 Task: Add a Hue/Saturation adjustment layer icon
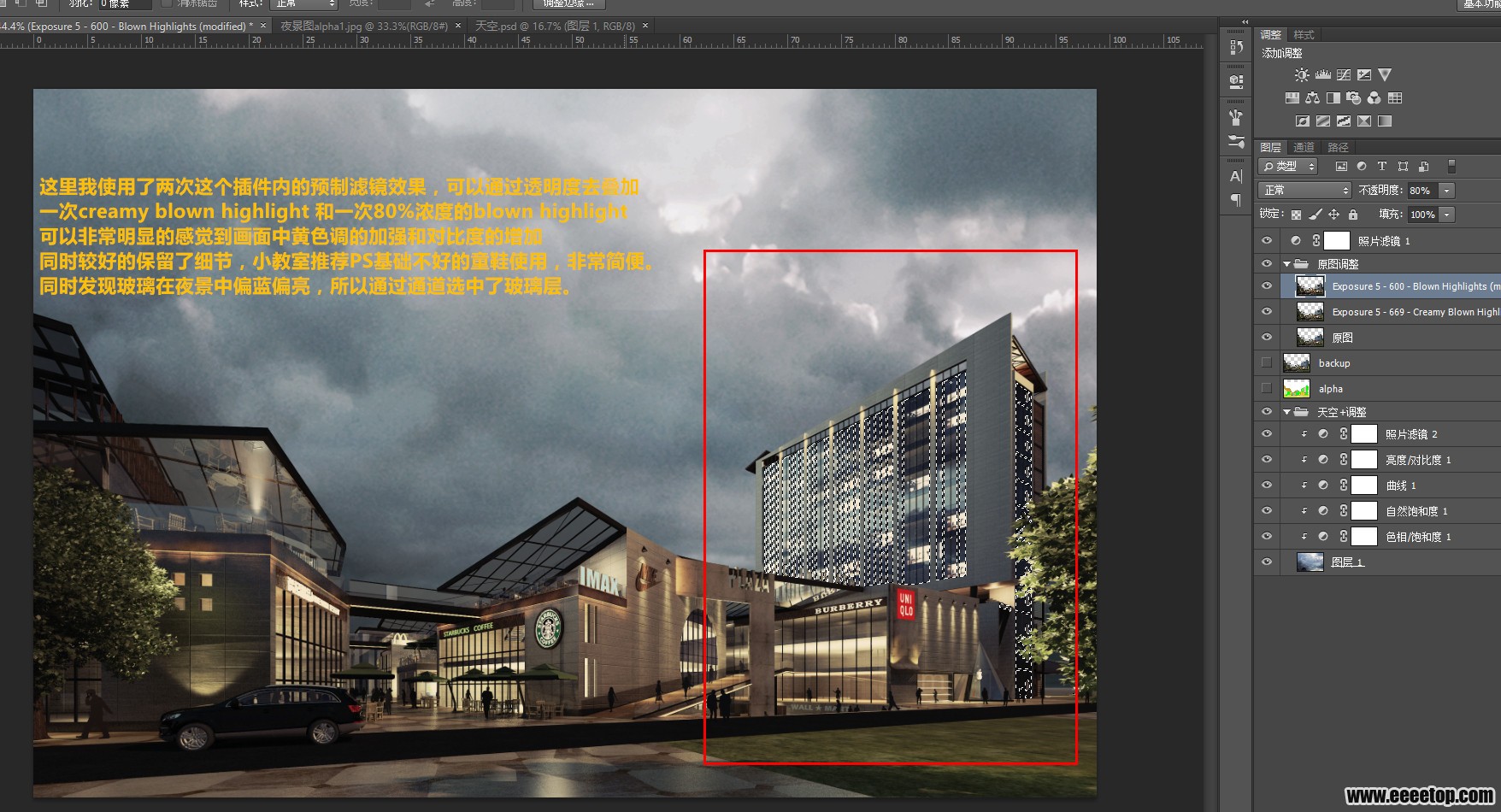tap(1292, 98)
